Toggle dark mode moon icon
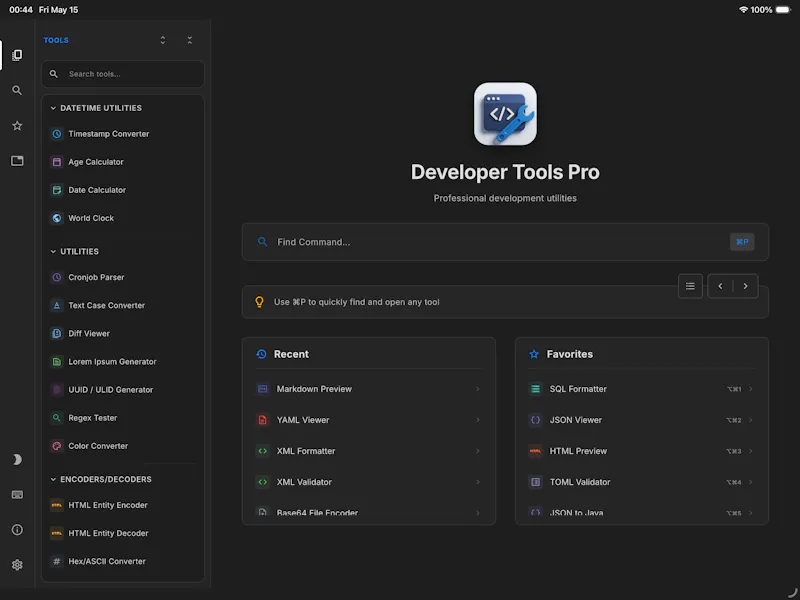Image resolution: width=800 pixels, height=600 pixels. (17, 460)
